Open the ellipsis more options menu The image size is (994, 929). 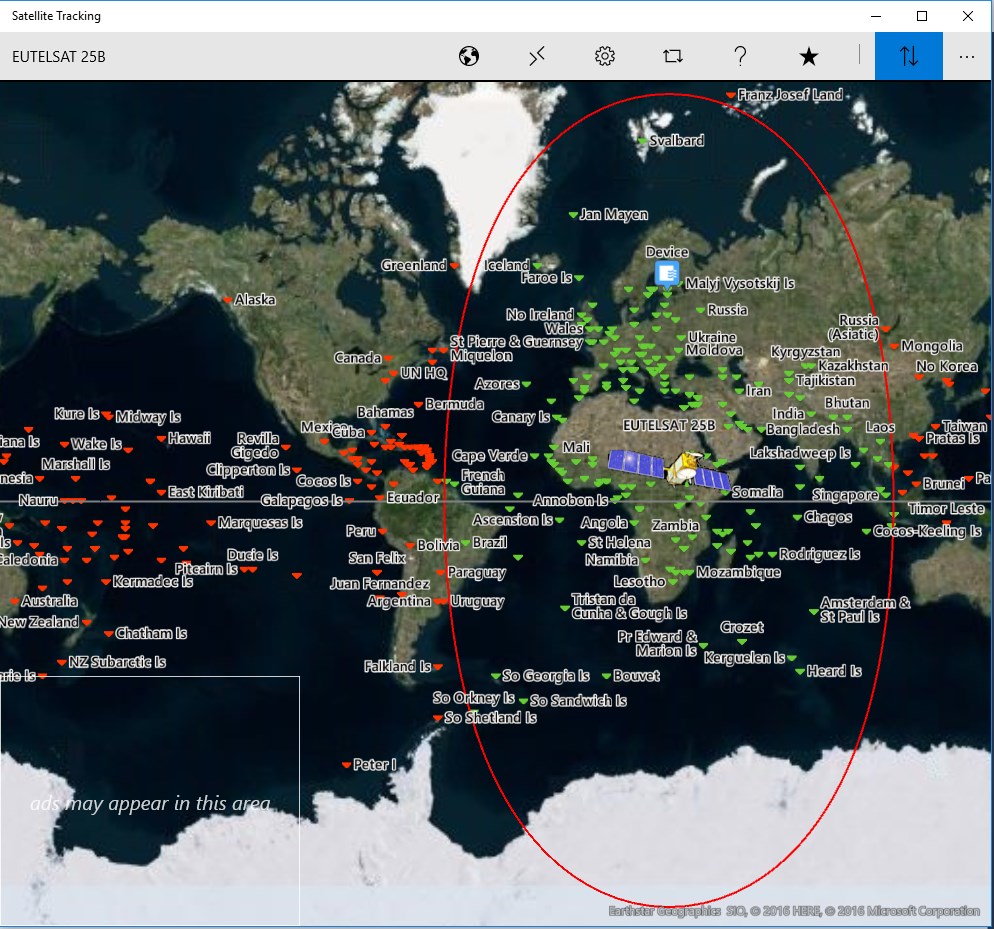point(966,57)
